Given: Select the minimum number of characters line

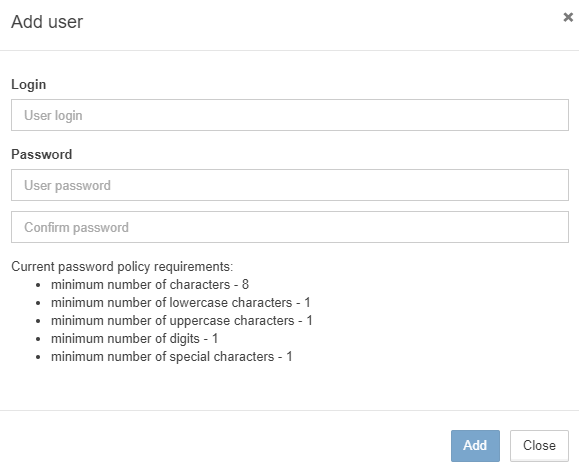Looking at the screenshot, I should point(150,285).
